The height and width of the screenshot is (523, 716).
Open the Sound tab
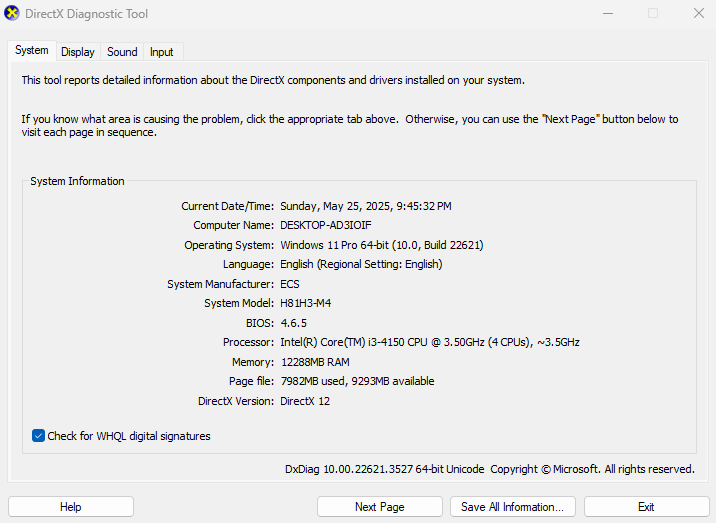tap(122, 52)
